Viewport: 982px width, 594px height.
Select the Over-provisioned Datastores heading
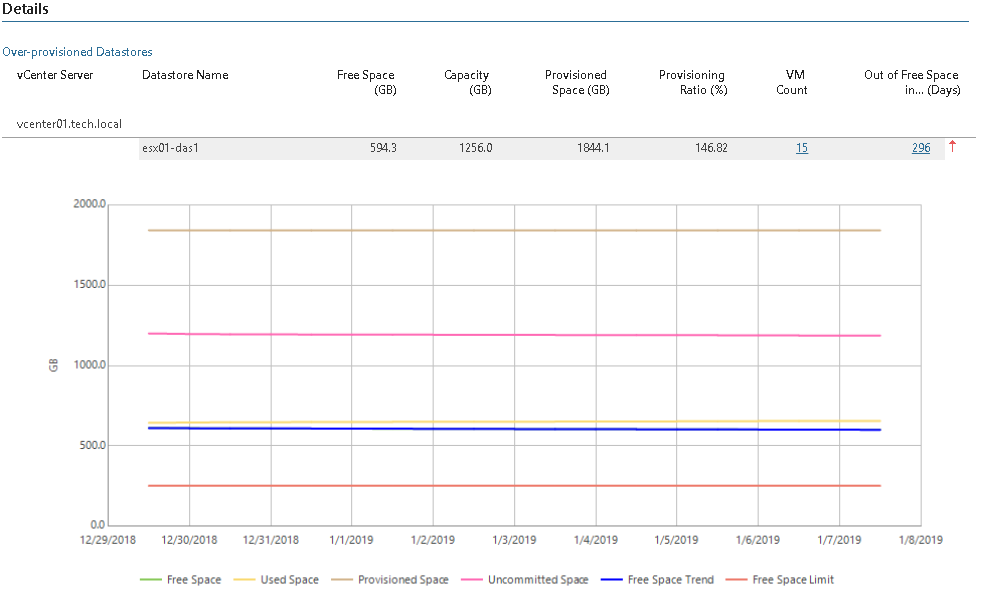coord(77,52)
